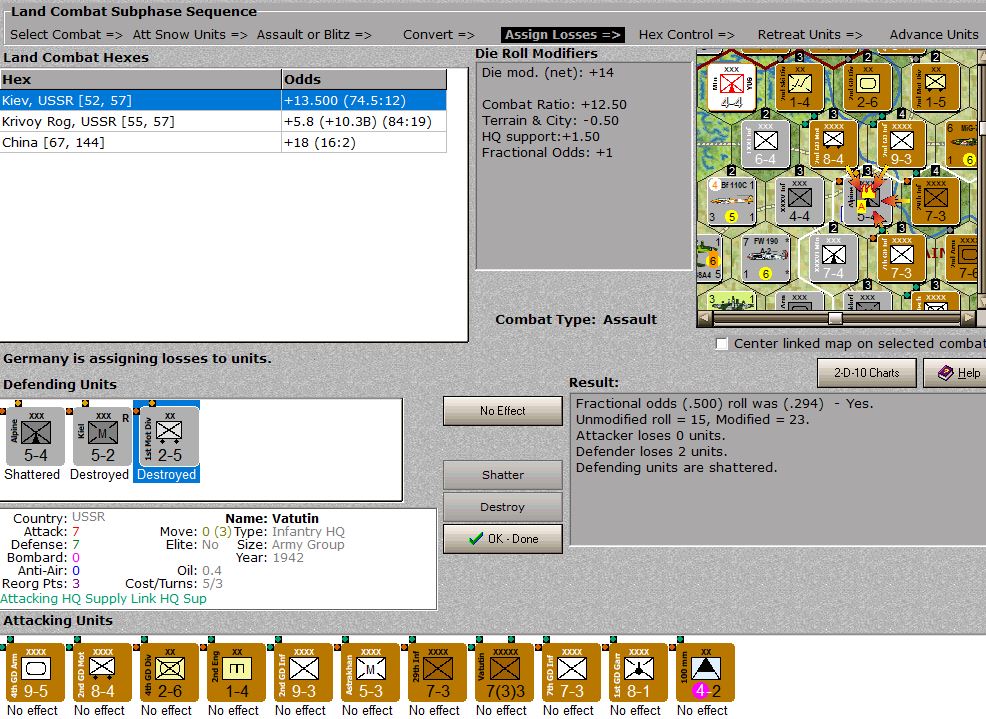
Task: Click the No Effect button
Action: (502, 411)
